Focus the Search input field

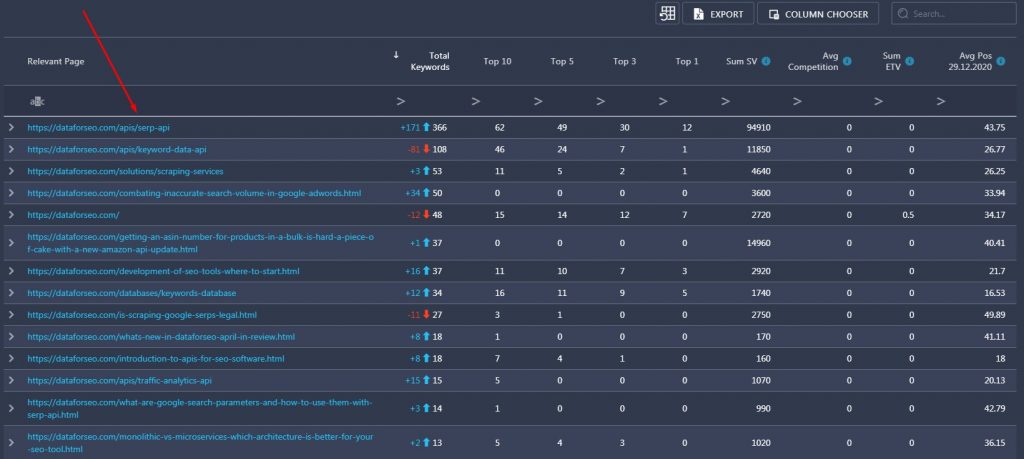pyautogui.click(x=953, y=14)
